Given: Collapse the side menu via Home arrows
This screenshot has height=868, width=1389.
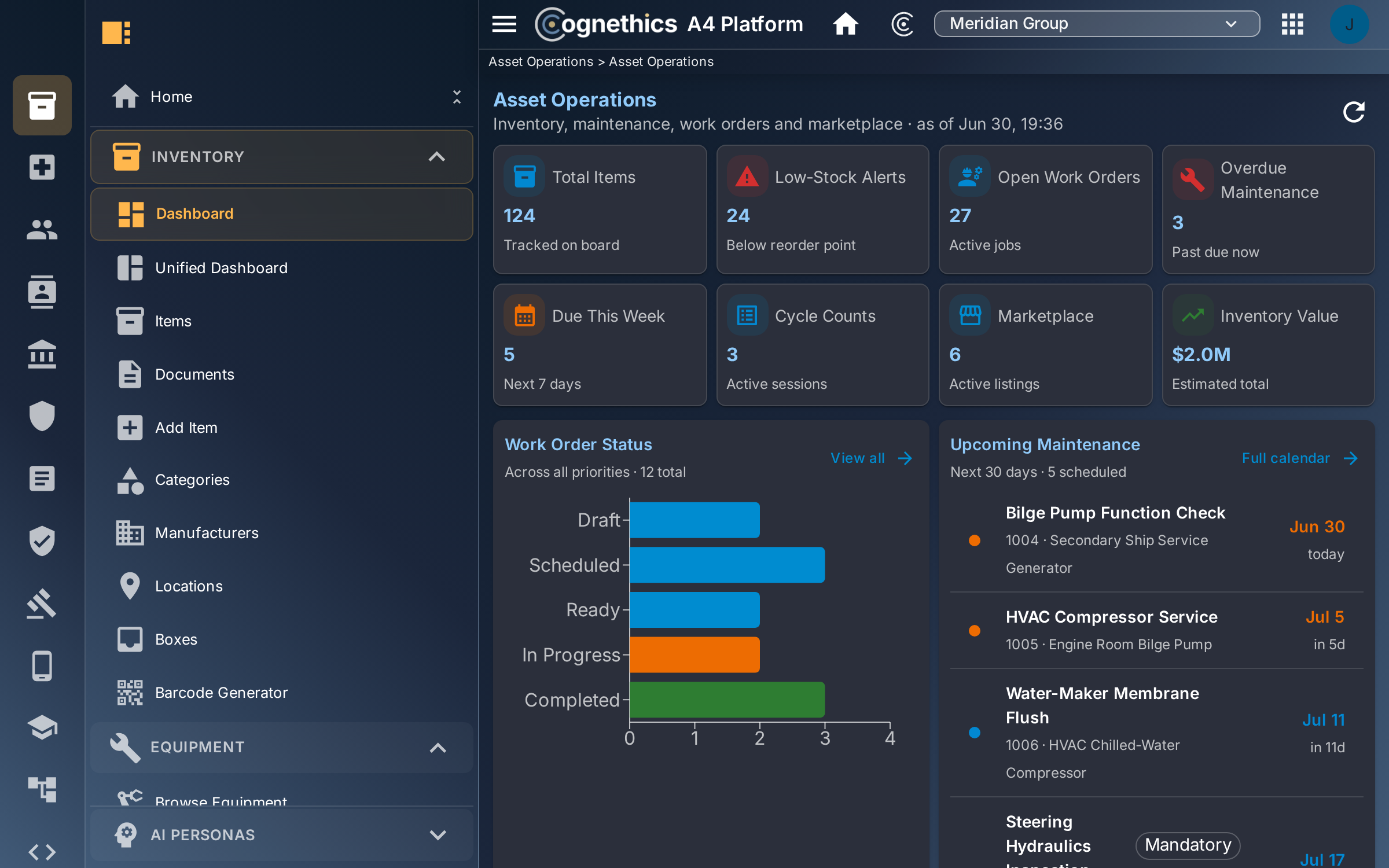Looking at the screenshot, I should point(457,97).
